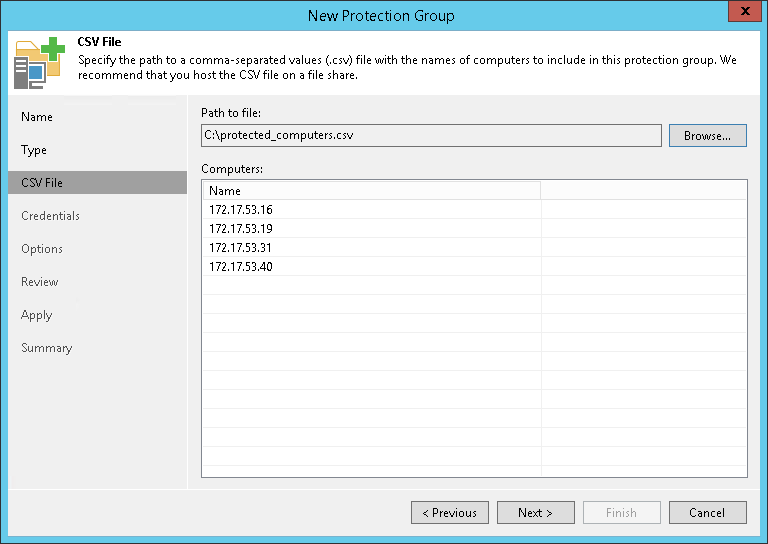
Task: Select computer 172.17.53.16 in the list
Action: [x=241, y=210]
